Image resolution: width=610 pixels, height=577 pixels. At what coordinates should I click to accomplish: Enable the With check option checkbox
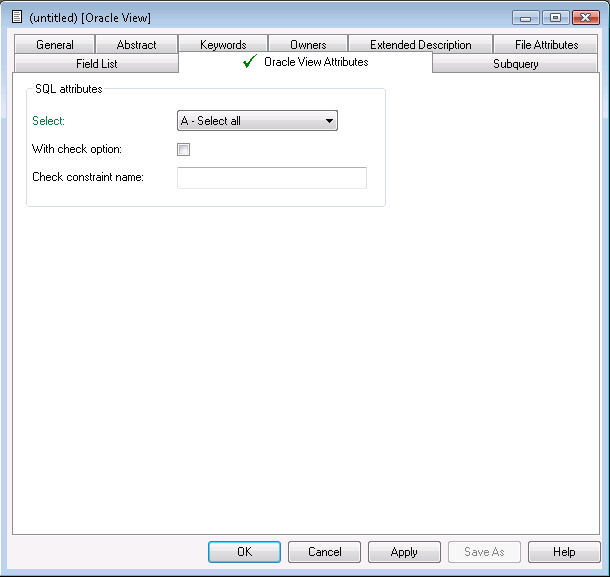click(x=183, y=150)
